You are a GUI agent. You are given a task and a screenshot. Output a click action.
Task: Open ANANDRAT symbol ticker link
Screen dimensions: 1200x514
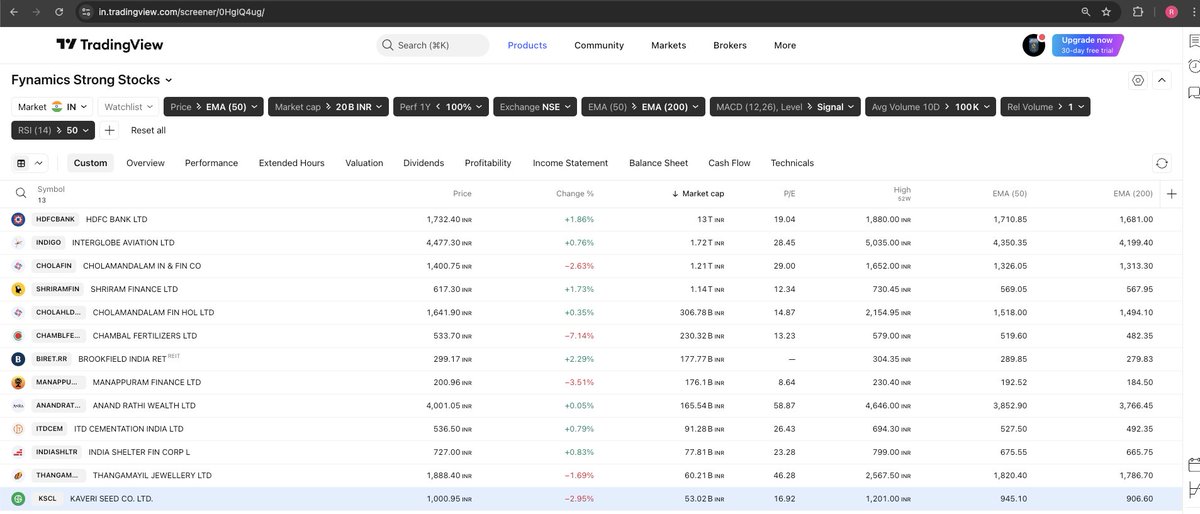59,405
